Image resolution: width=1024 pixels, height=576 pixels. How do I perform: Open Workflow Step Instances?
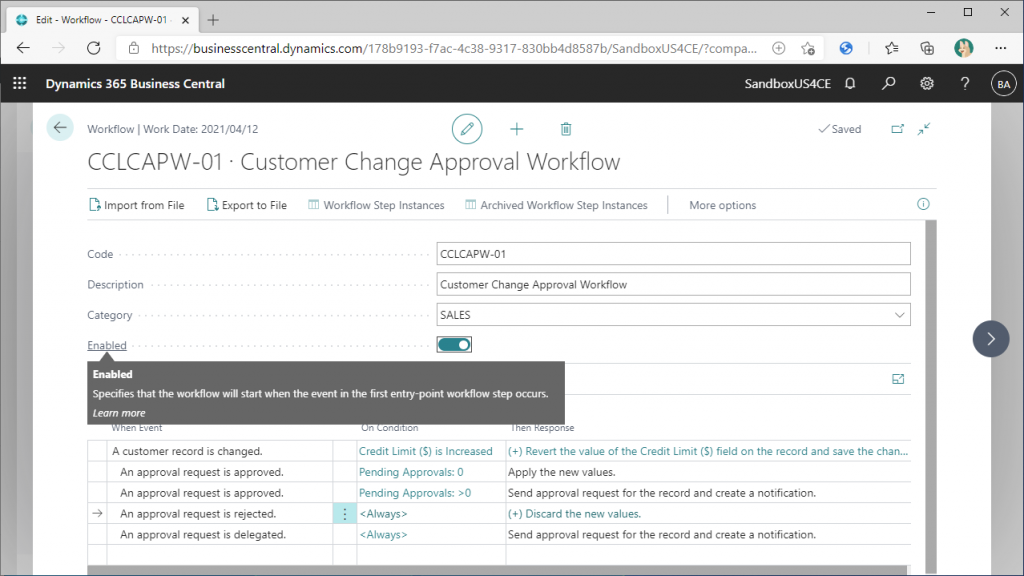tap(376, 205)
